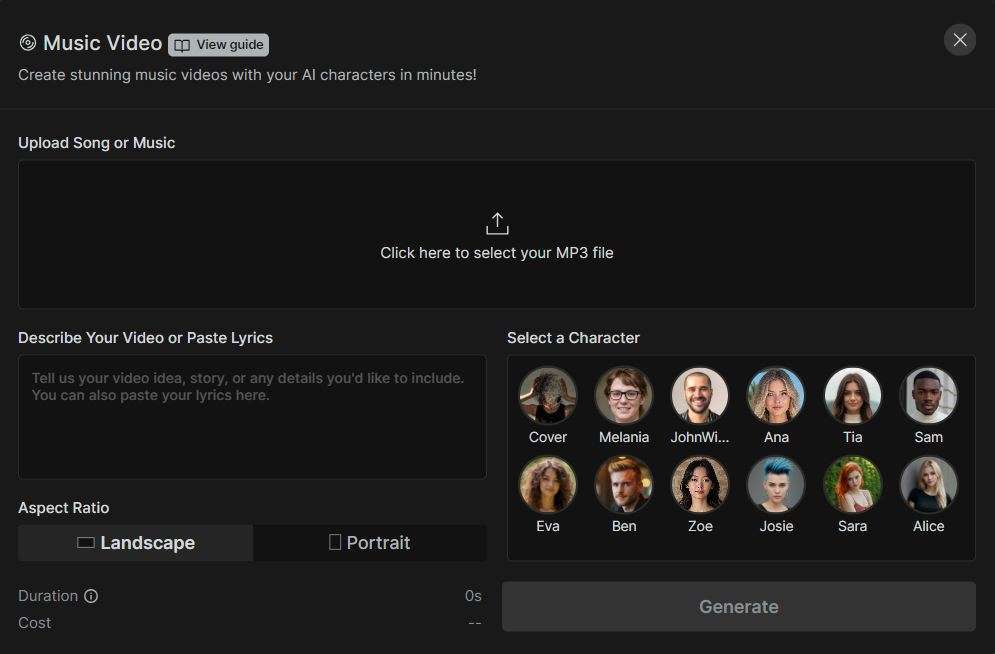Select the Tia character avatar

852,395
